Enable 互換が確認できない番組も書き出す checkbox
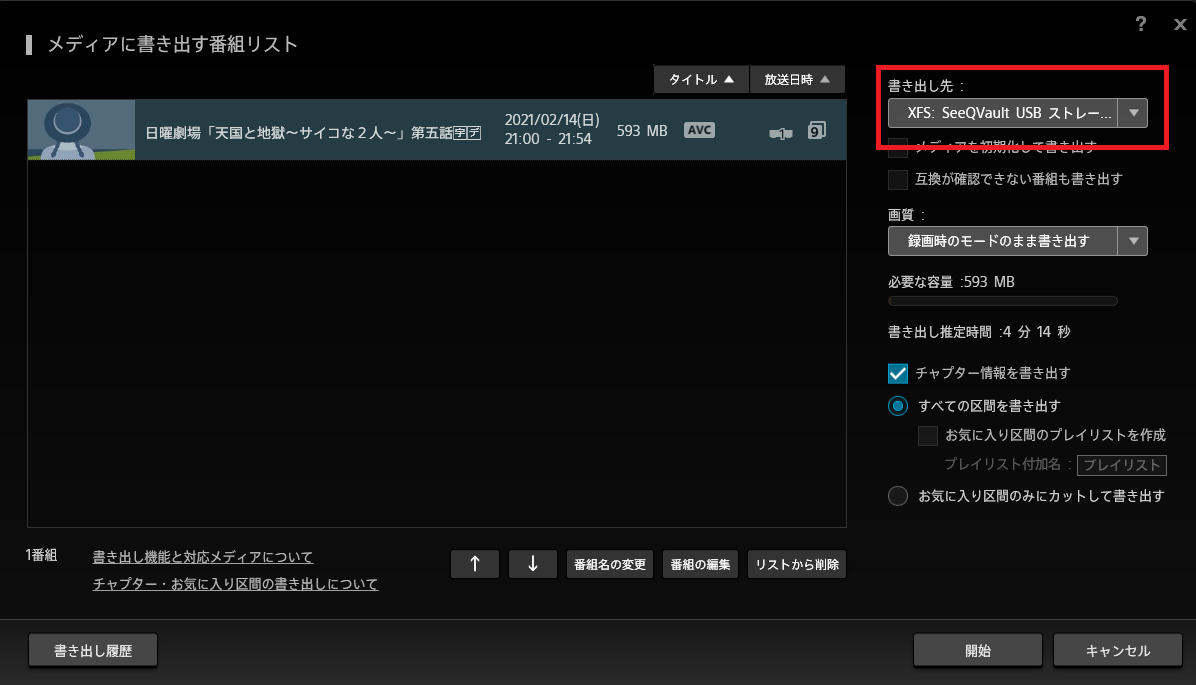Screen dimensions: 1196x685 click(x=898, y=180)
